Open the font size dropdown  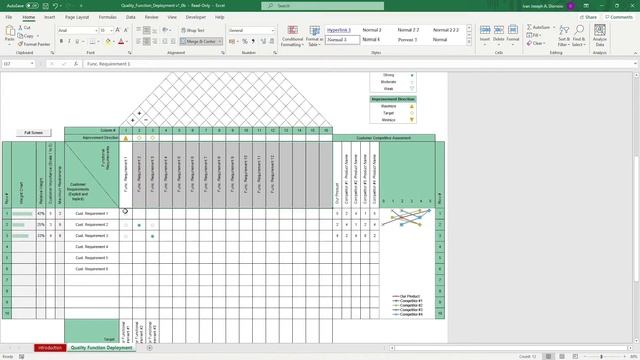pyautogui.click(x=111, y=31)
